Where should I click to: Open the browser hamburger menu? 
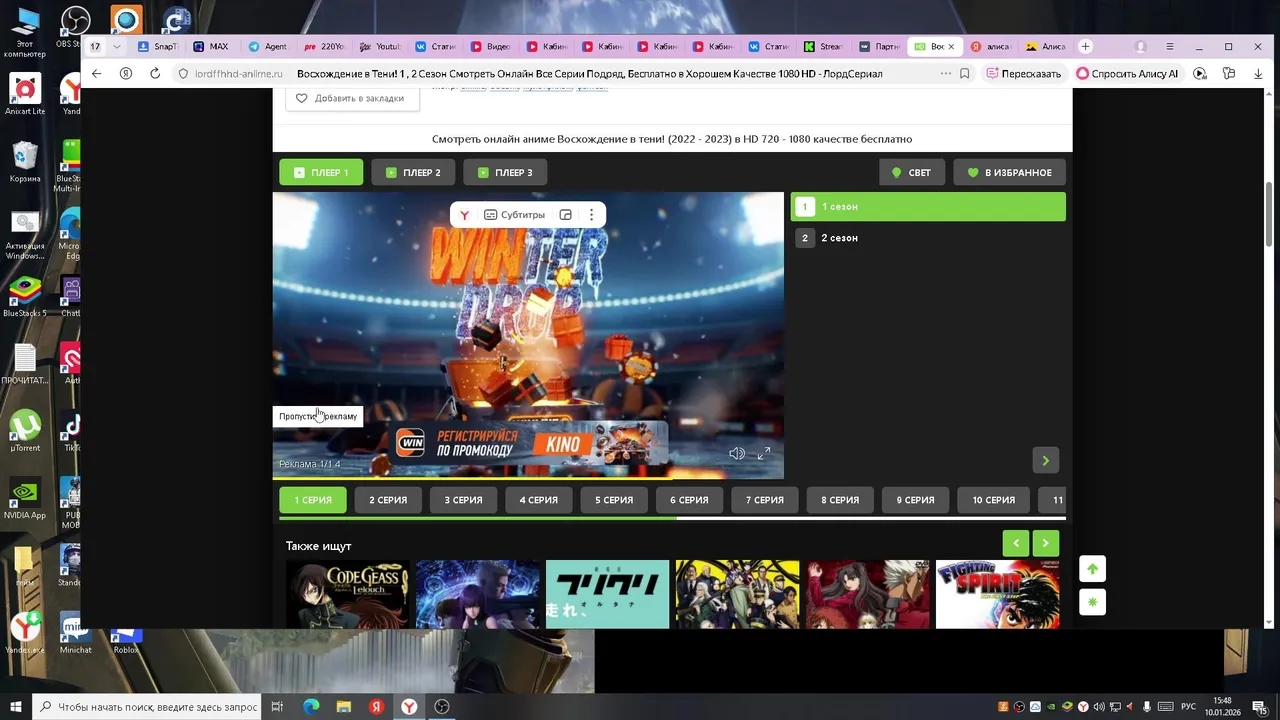(x=1170, y=46)
